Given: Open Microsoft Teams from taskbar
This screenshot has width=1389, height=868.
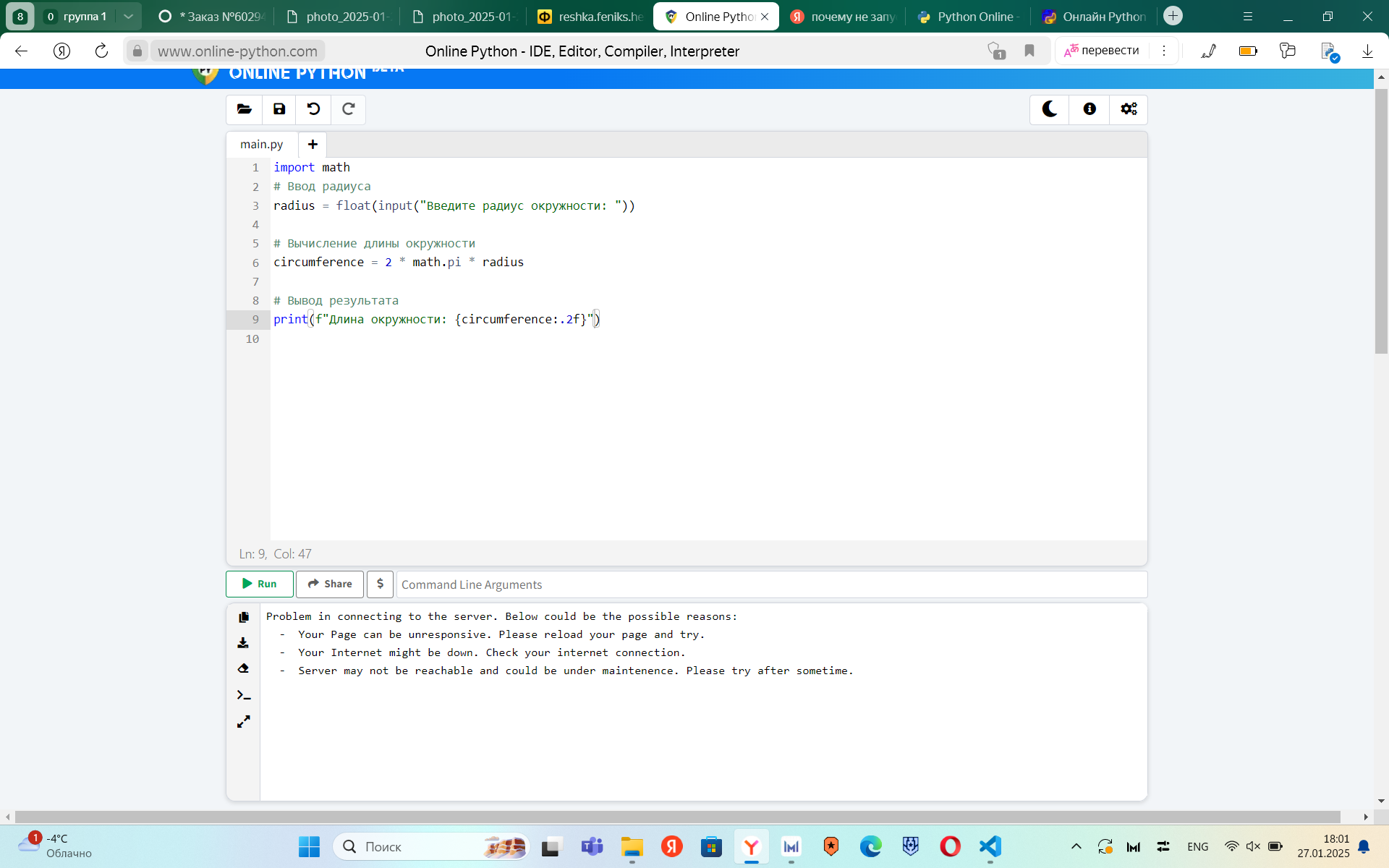Looking at the screenshot, I should [x=592, y=846].
